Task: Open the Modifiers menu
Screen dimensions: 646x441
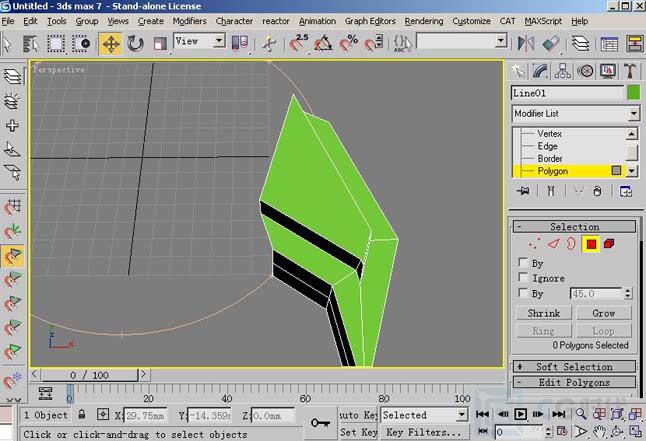Action: coord(190,21)
